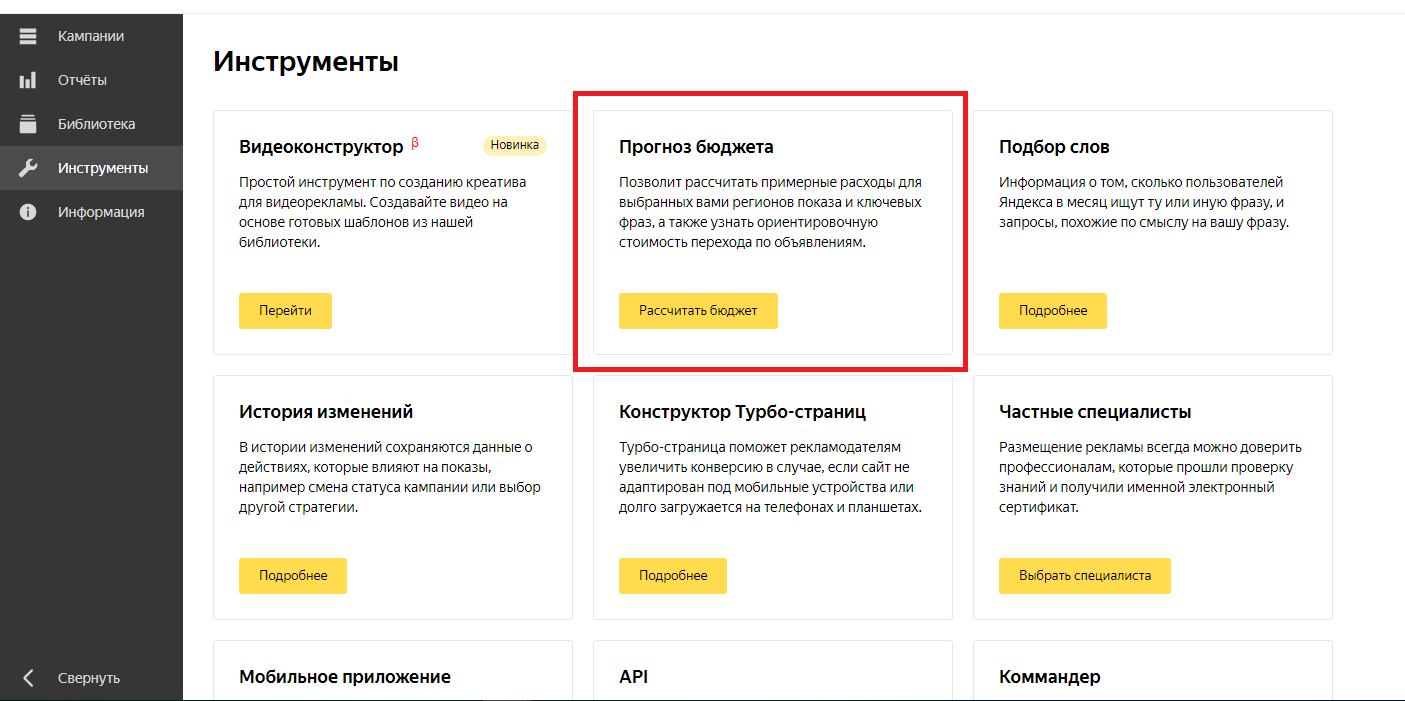Collapse sidebar using the Свернуть chevron
Image resolution: width=1405 pixels, height=701 pixels.
pyautogui.click(x=28, y=678)
